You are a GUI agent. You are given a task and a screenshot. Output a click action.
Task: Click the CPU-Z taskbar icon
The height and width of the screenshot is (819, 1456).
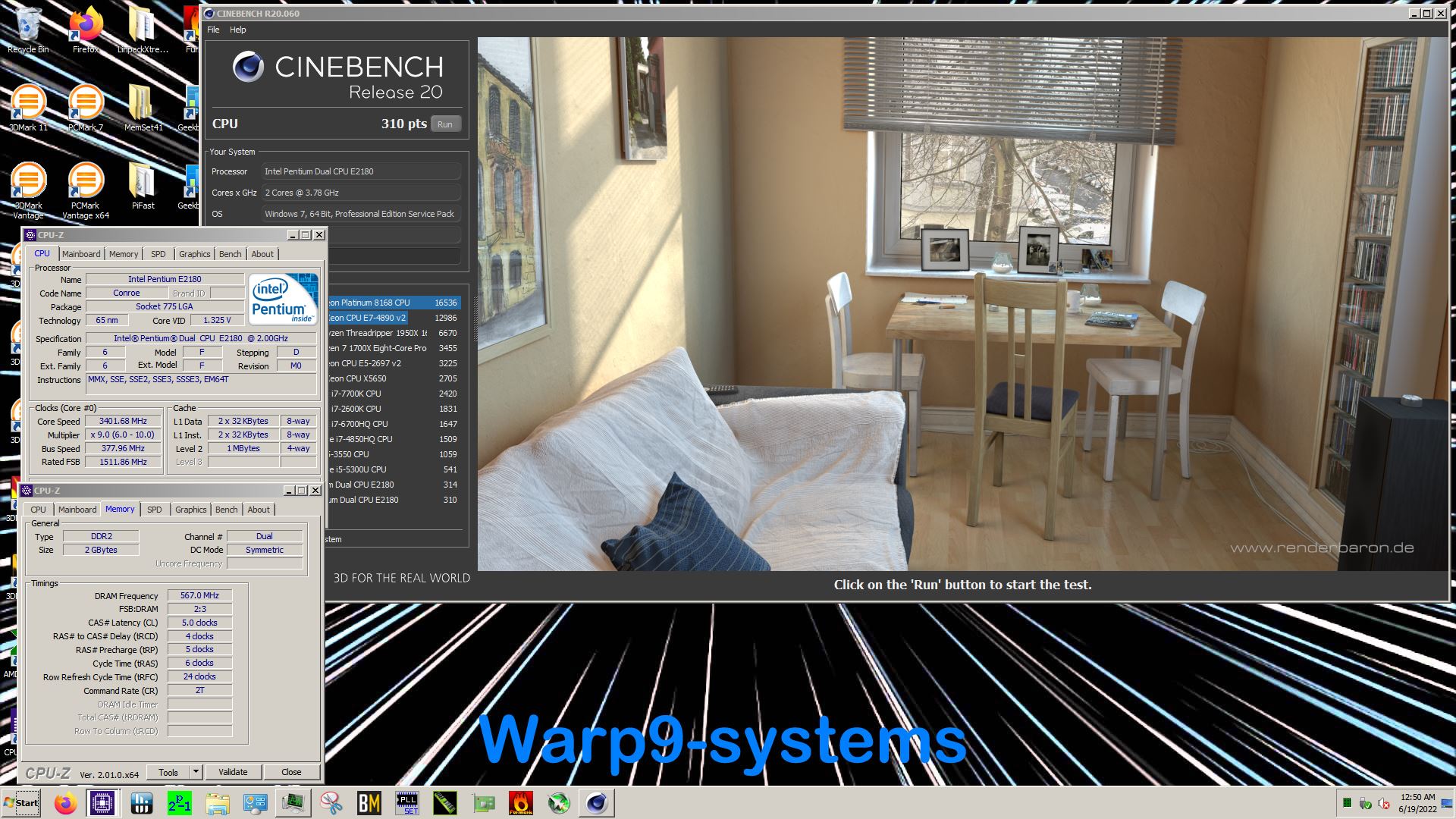tap(102, 803)
